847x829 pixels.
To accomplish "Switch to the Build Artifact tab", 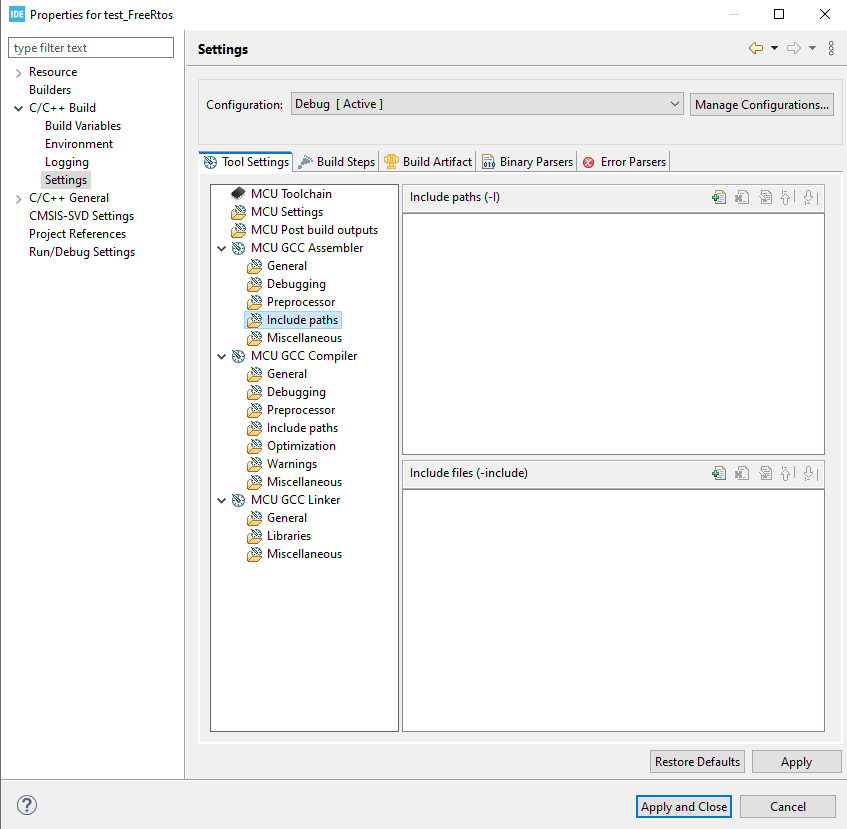I will 428,161.
